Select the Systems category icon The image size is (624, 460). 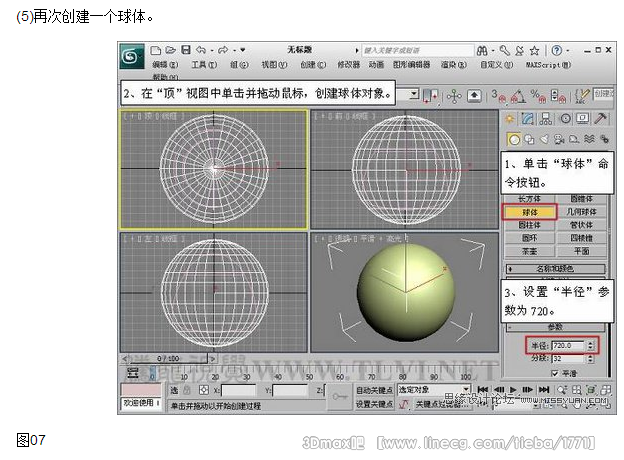604,139
